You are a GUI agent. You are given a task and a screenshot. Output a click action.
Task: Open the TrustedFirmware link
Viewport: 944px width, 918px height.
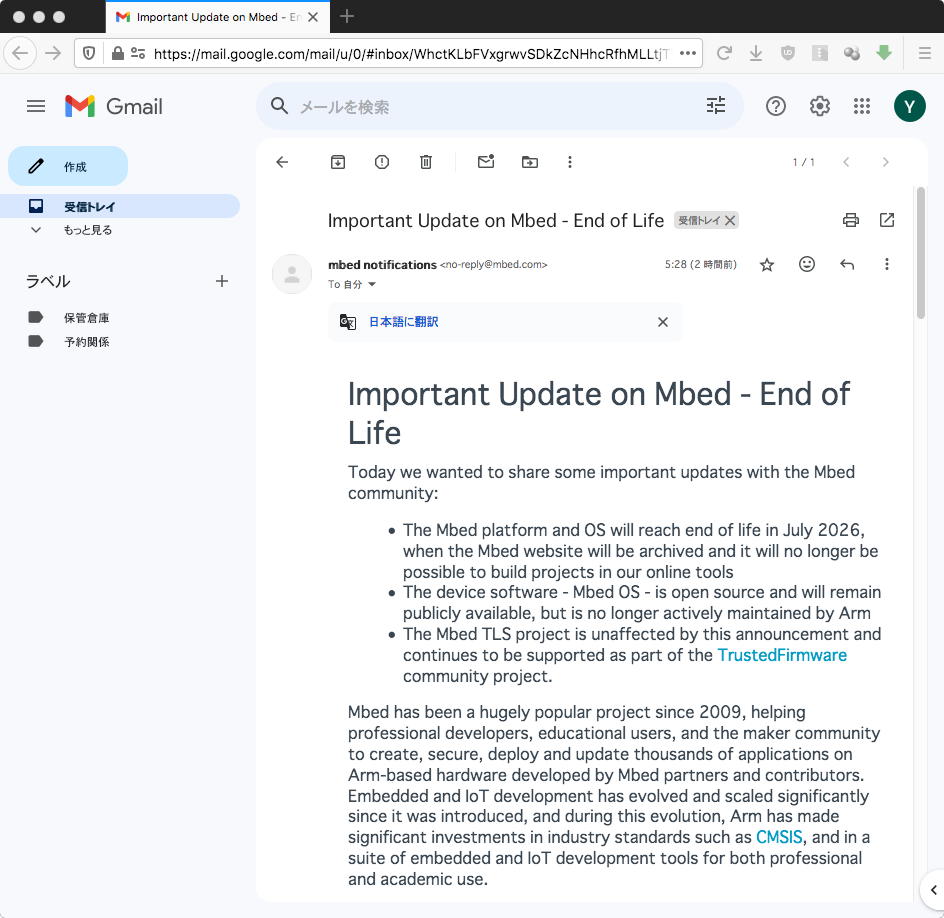pos(782,655)
